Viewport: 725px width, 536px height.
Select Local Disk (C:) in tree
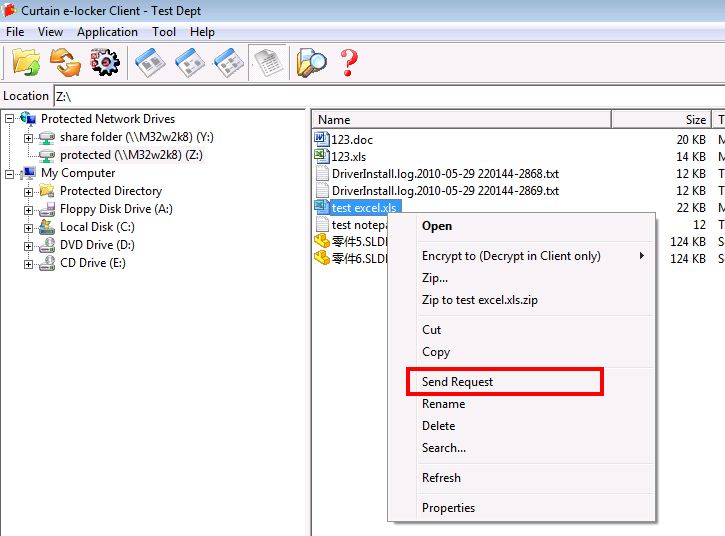click(97, 227)
